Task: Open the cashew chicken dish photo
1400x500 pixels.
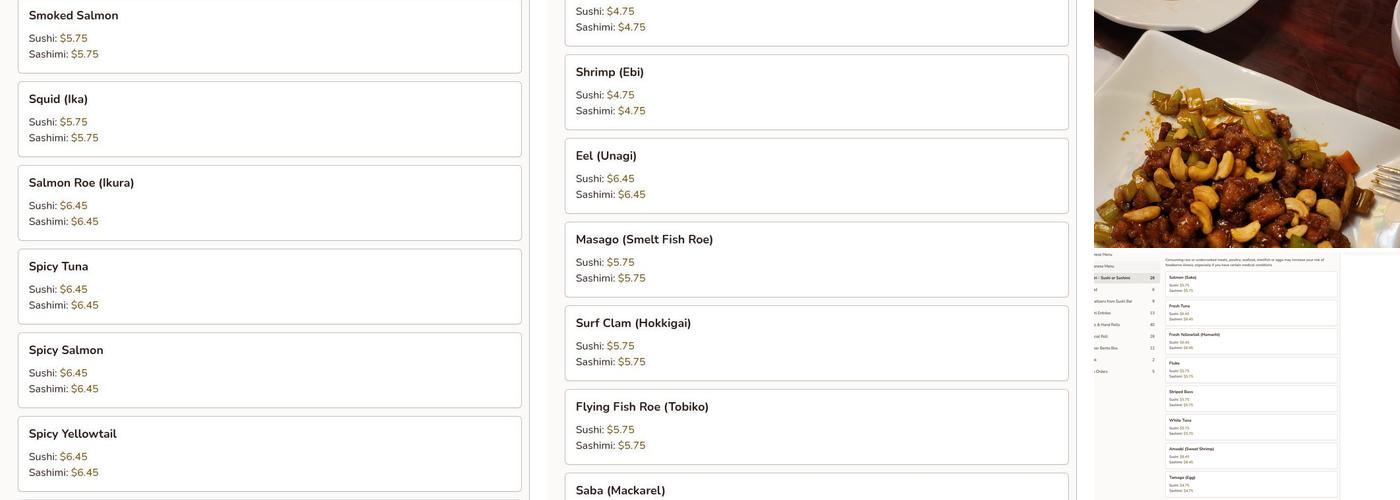Action: pos(1246,124)
